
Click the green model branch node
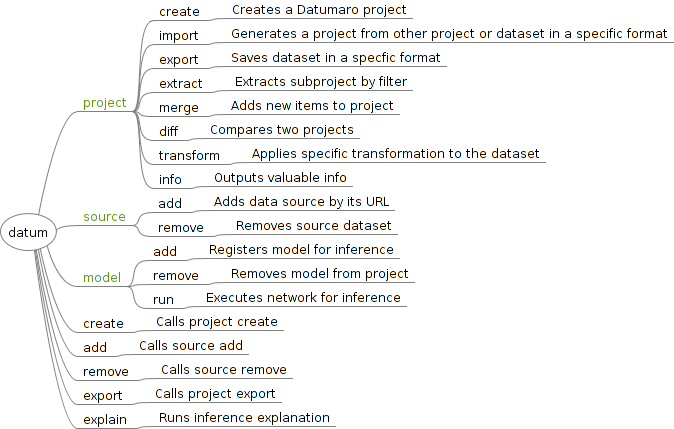(x=102, y=277)
